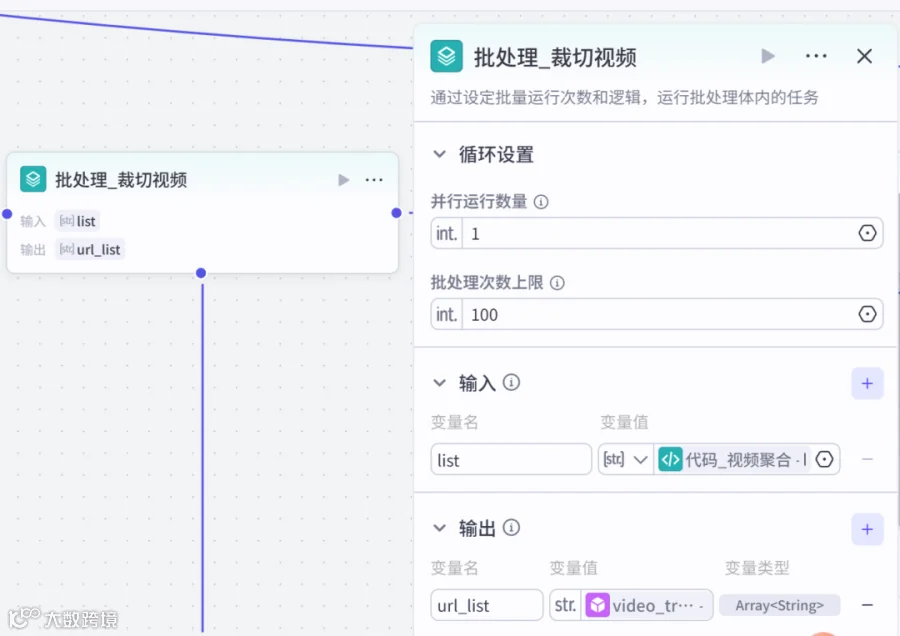
Task: Collapse the 输入 section
Action: click(x=439, y=382)
